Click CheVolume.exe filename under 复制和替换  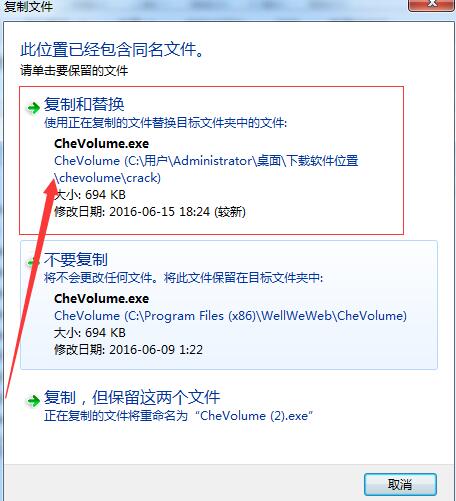click(102, 144)
